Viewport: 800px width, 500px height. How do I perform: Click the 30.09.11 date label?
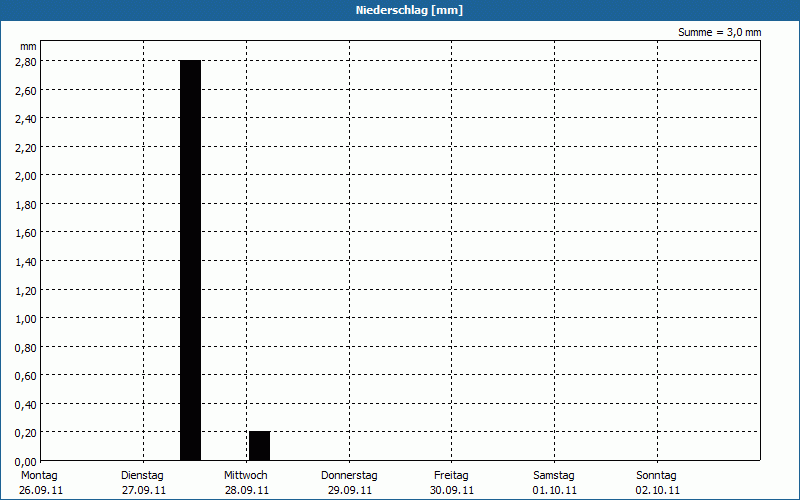[x=452, y=491]
